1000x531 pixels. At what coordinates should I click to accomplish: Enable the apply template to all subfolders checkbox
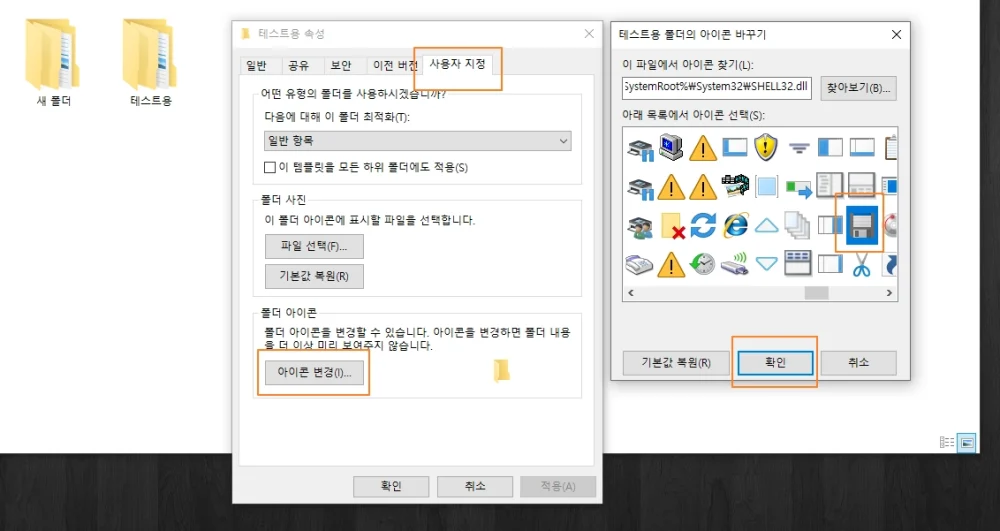click(269, 167)
